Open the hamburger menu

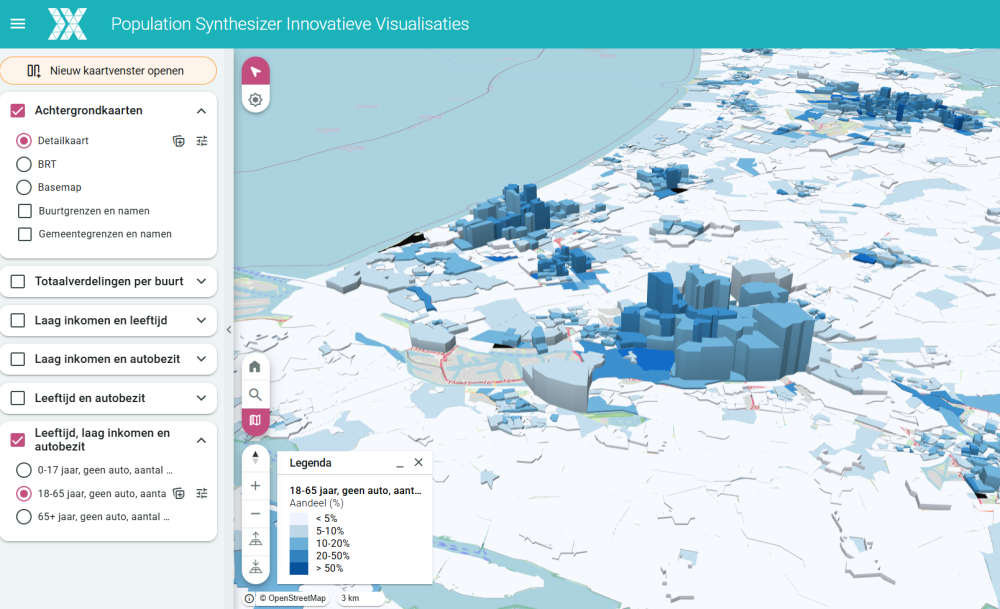click(18, 24)
